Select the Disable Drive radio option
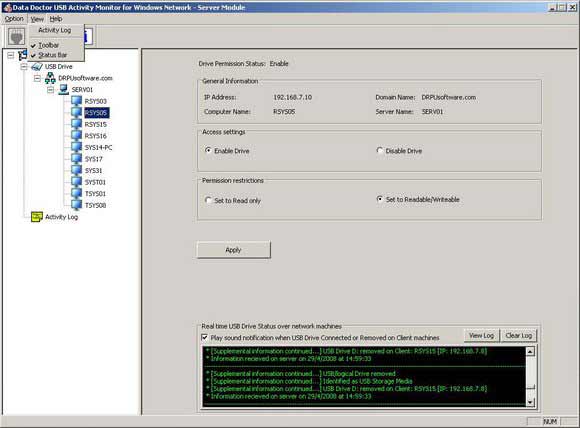Image resolution: width=580 pixels, height=428 pixels. point(380,151)
